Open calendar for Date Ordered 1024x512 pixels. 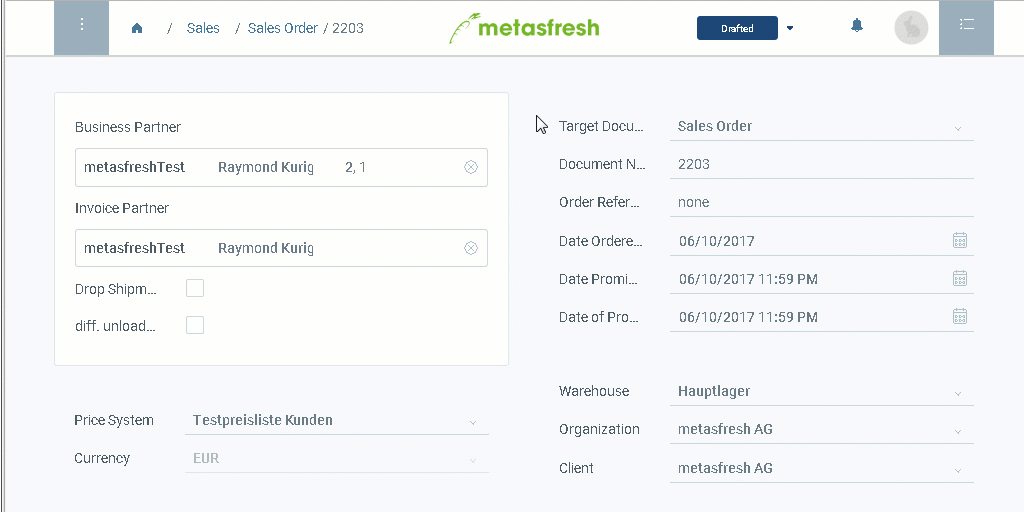click(959, 240)
